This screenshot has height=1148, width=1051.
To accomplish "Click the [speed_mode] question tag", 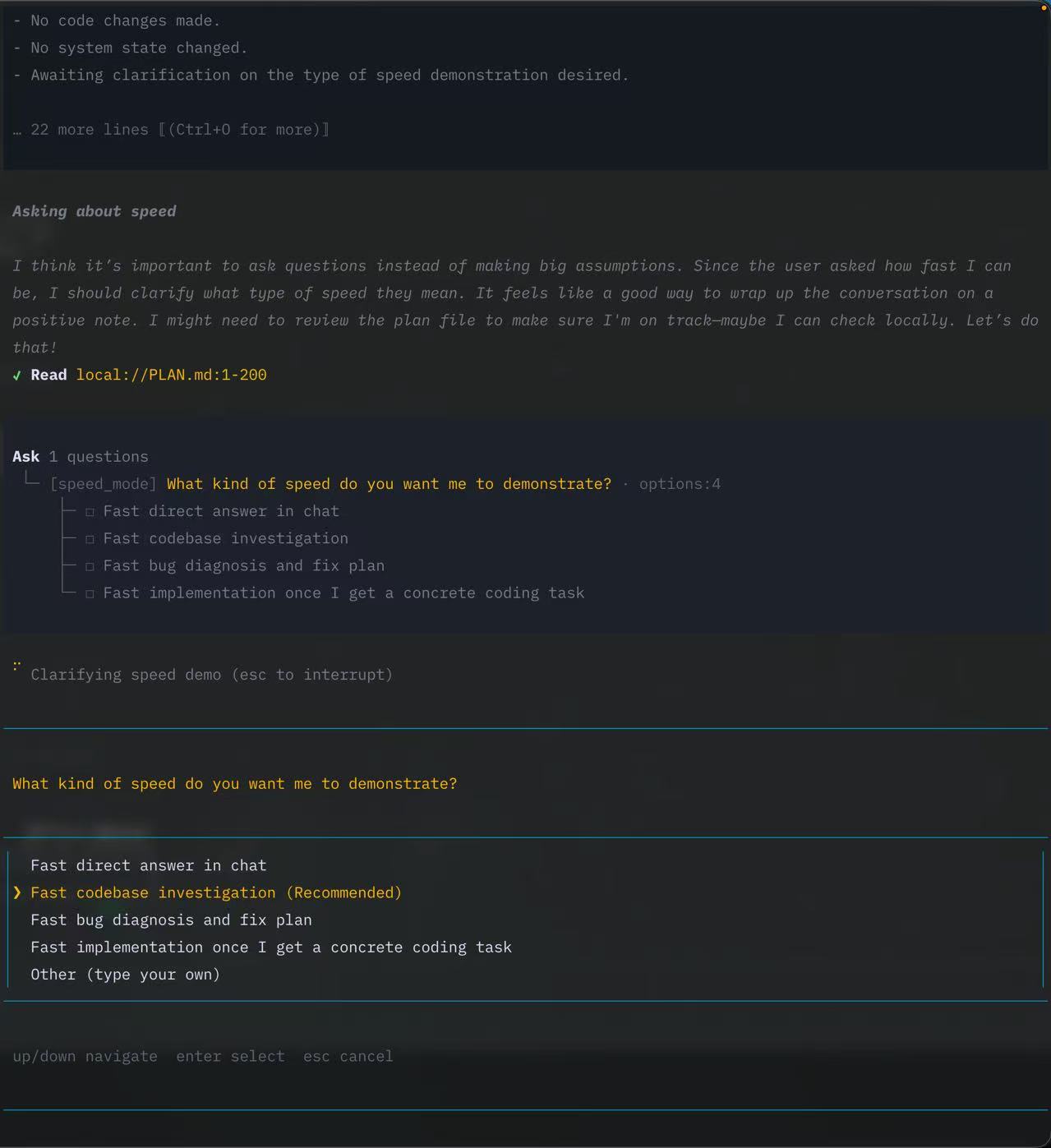I will tap(103, 484).
